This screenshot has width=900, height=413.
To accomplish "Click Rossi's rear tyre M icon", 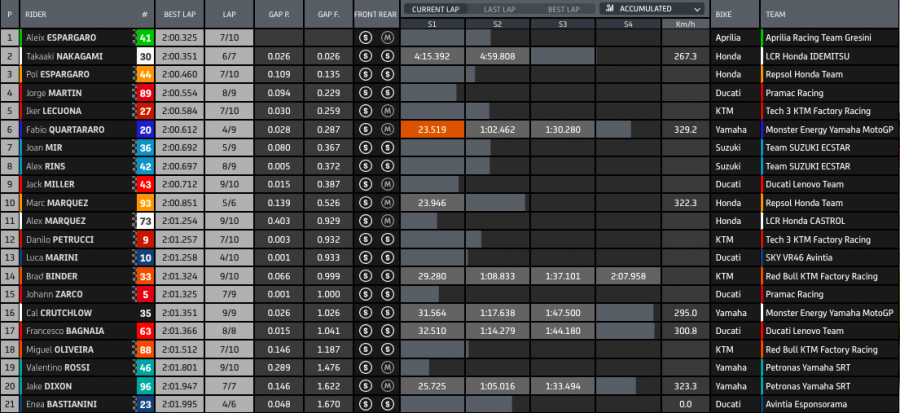I will pos(387,368).
